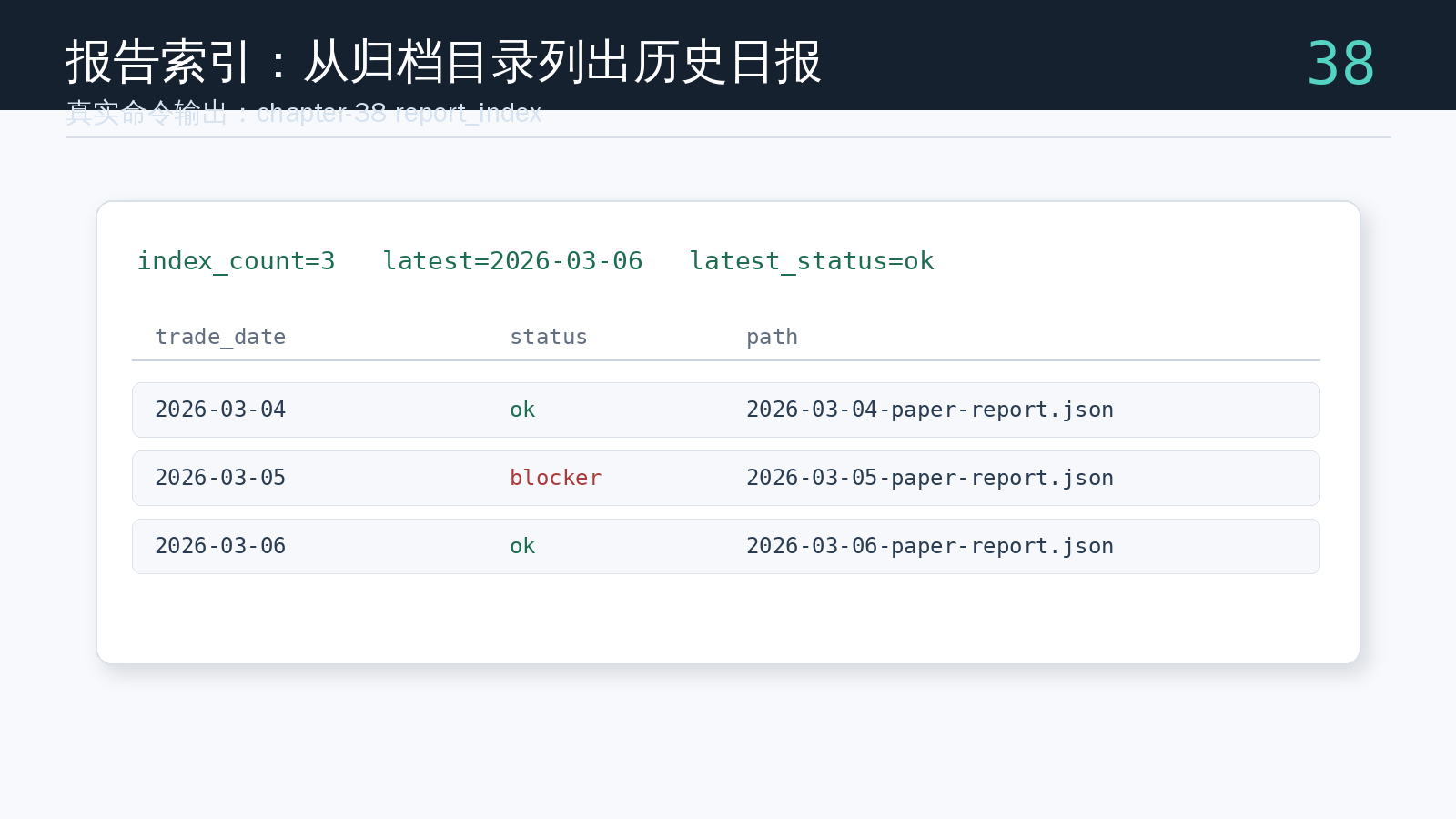This screenshot has height=819, width=1456.
Task: Click the subtitle mentioning chapter-38 report_index
Action: click(x=304, y=113)
